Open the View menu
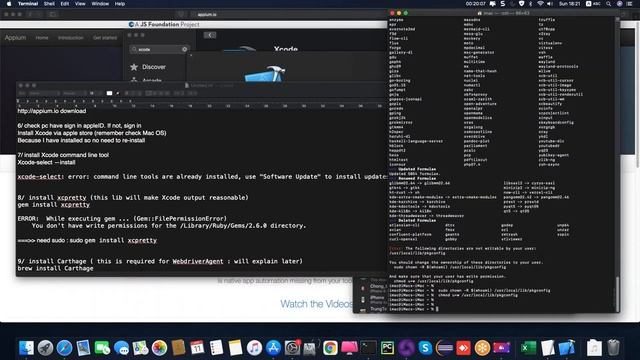 pos(80,4)
